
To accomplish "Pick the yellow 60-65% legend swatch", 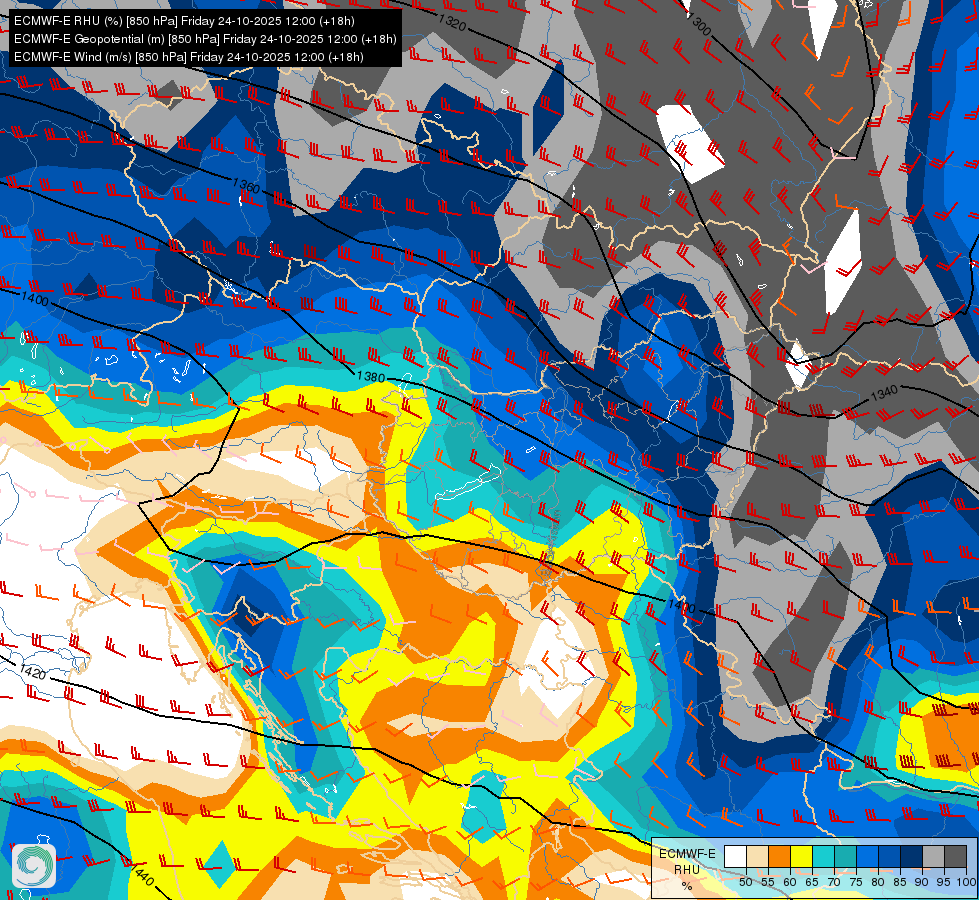I will point(802,856).
